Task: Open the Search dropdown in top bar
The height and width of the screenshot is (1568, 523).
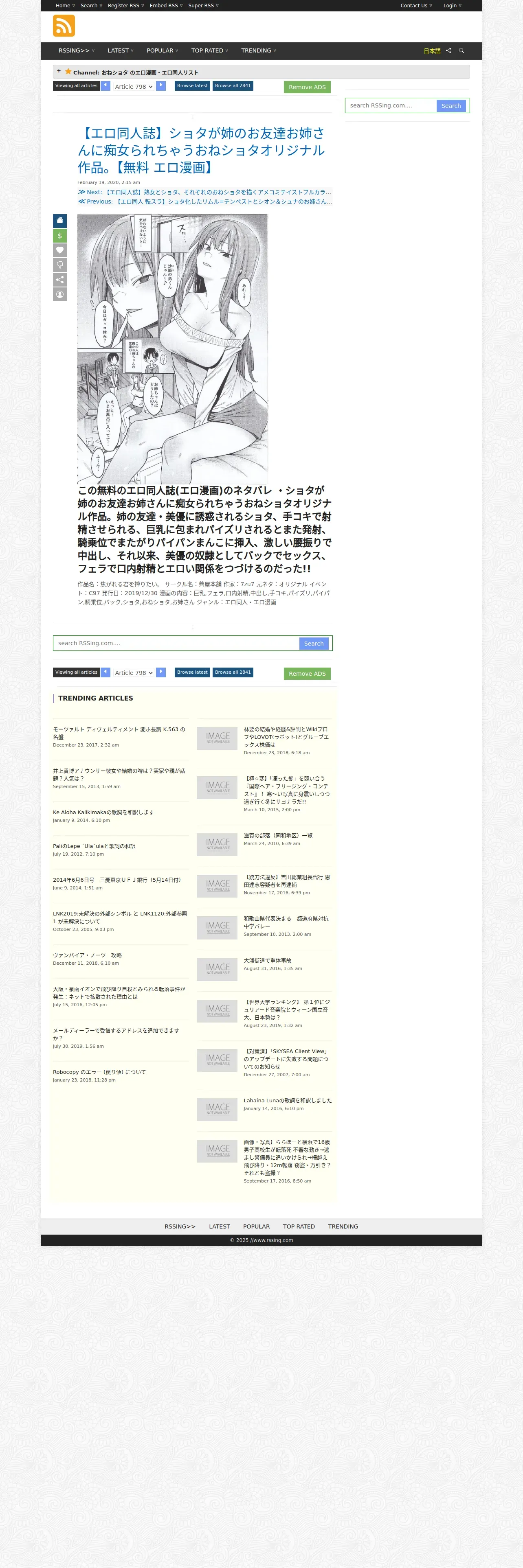Action: [91, 5]
